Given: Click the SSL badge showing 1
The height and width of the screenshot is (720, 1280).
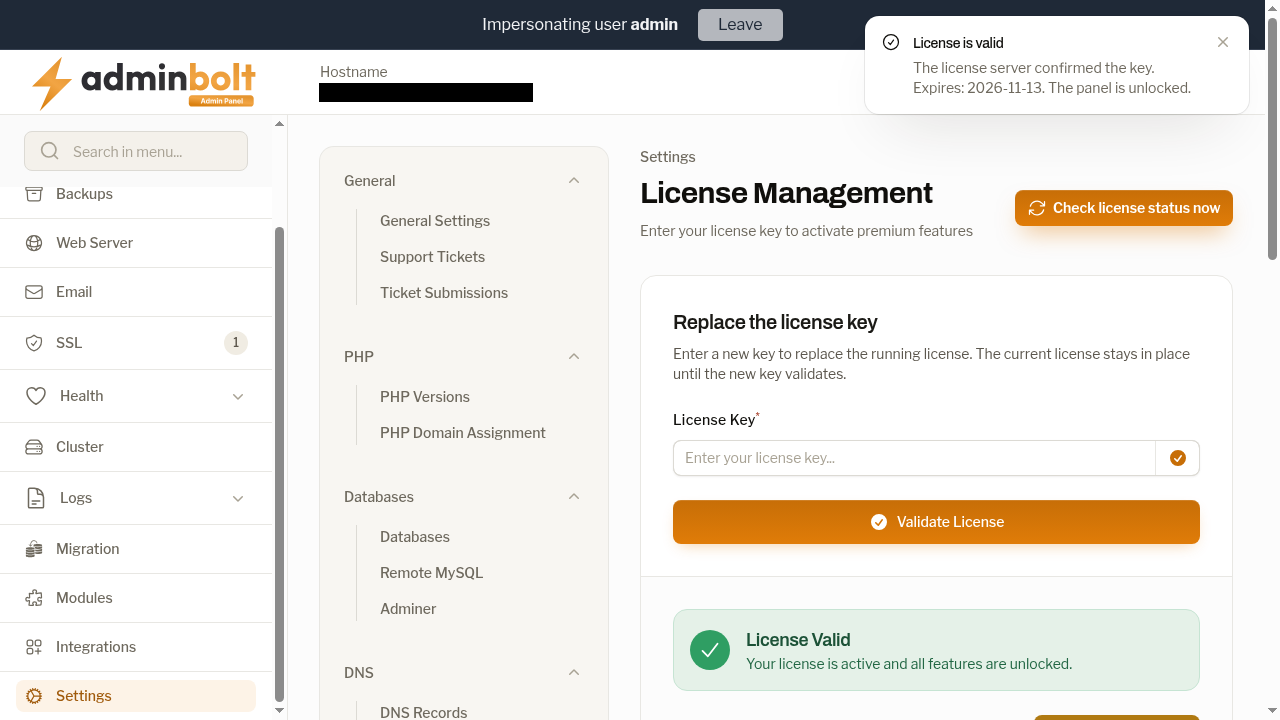Looking at the screenshot, I should pos(236,343).
